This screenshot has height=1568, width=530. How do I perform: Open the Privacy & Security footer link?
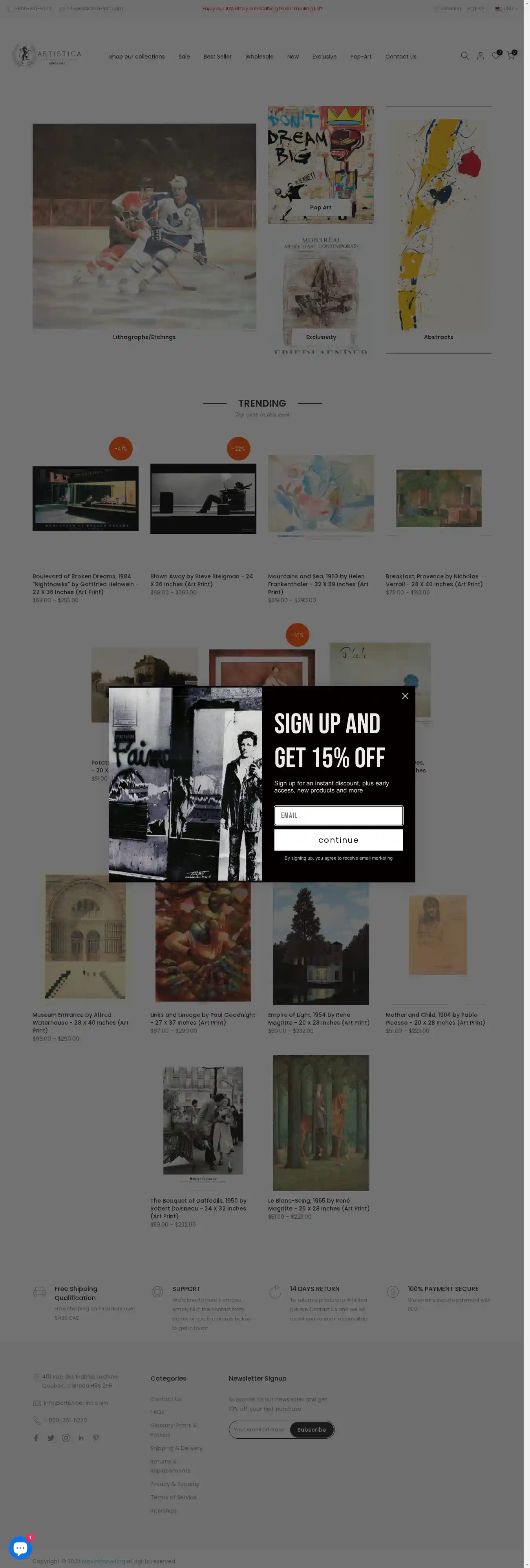click(x=175, y=1484)
